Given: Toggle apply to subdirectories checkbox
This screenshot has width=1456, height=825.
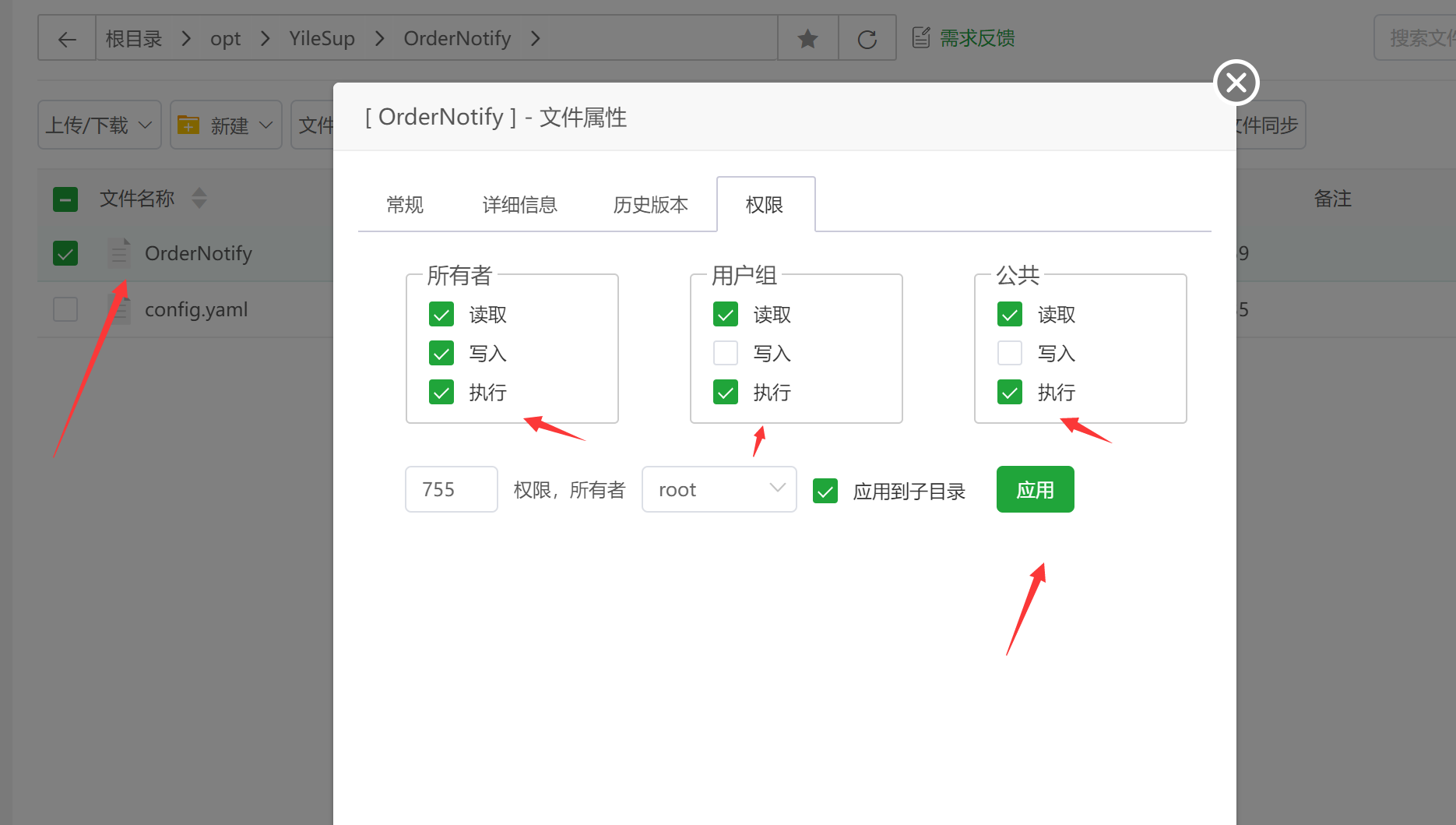Looking at the screenshot, I should tap(825, 491).
